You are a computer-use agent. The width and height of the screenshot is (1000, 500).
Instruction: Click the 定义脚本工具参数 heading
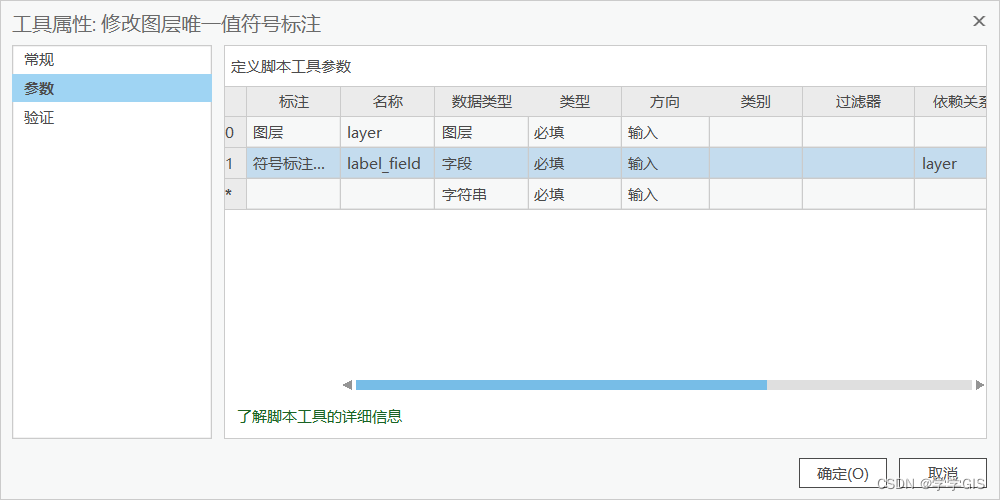pos(291,66)
